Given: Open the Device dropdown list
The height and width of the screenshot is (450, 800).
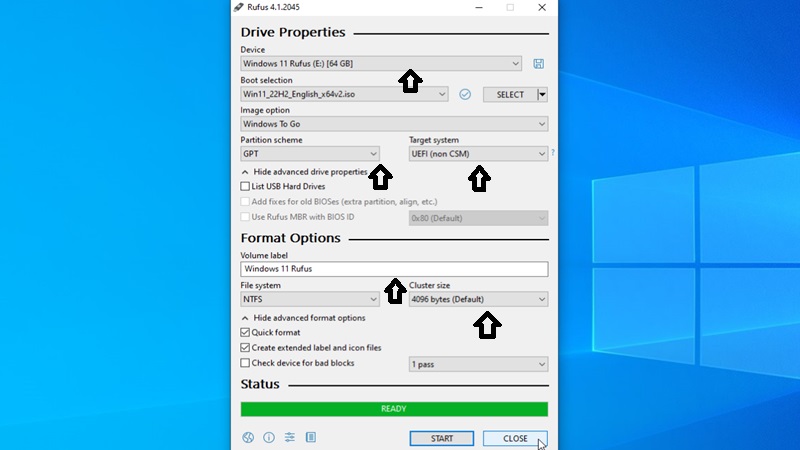Looking at the screenshot, I should click(x=380, y=64).
